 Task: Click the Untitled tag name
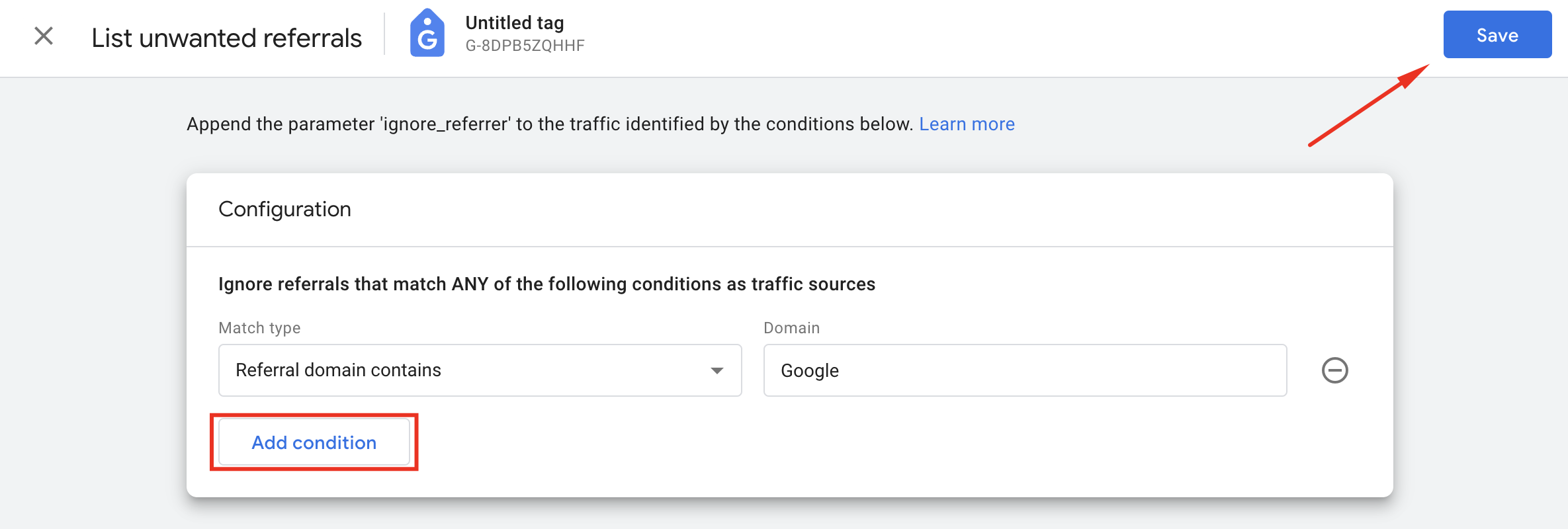[515, 22]
